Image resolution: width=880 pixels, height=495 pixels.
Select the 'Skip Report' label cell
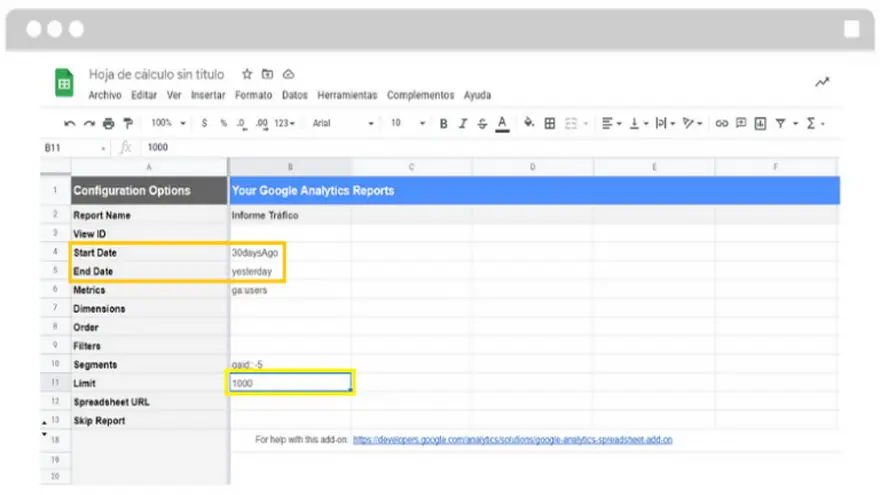click(x=149, y=420)
